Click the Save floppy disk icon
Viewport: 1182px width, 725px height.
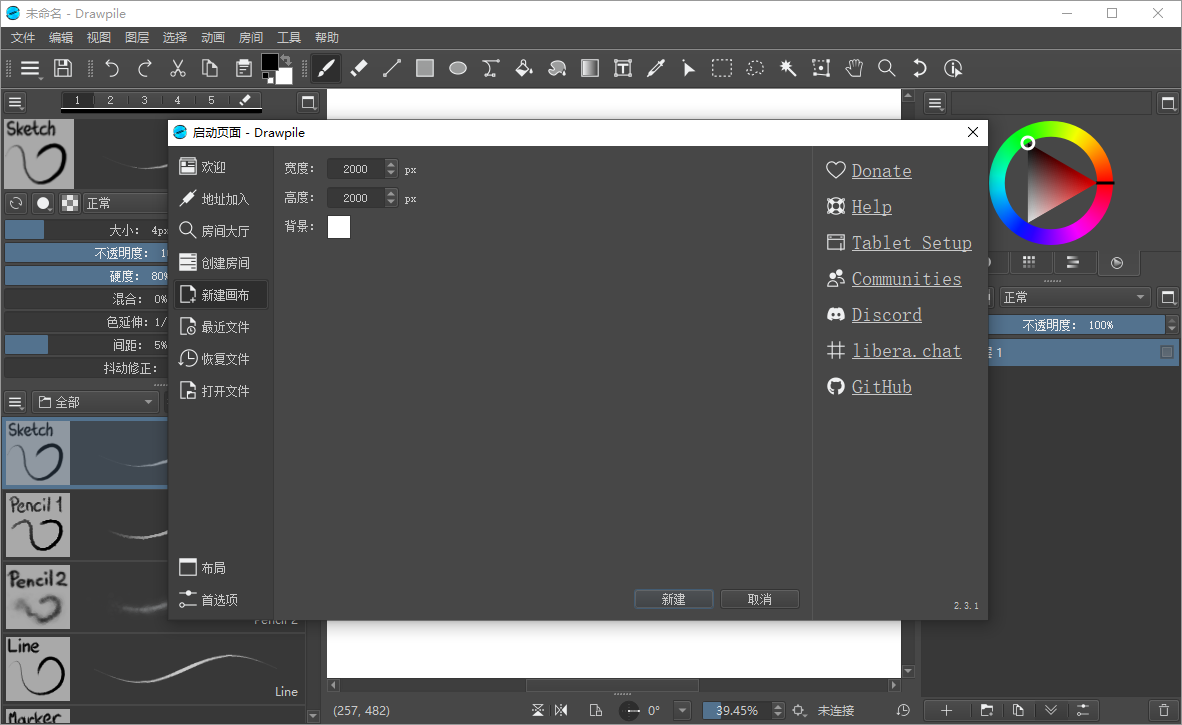[x=63, y=69]
